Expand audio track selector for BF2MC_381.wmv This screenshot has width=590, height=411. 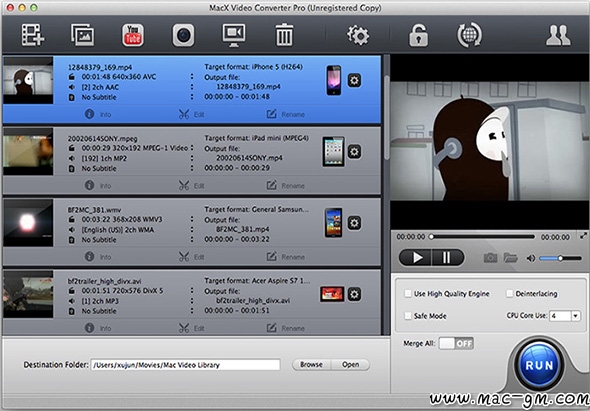pos(192,229)
